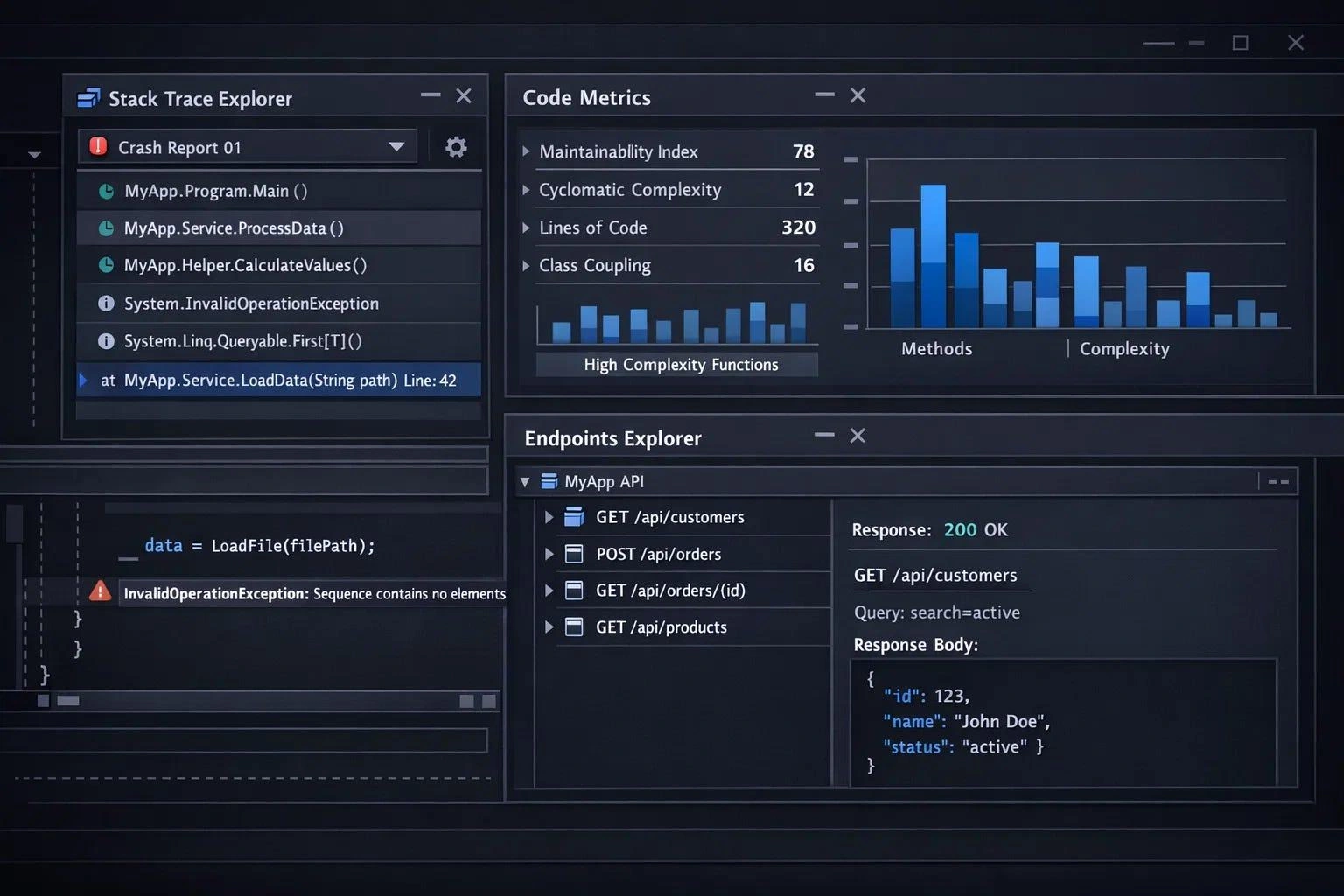Viewport: 1344px width, 896px height.
Task: Click the options dashes in MyApp API header
Action: pos(1278,482)
